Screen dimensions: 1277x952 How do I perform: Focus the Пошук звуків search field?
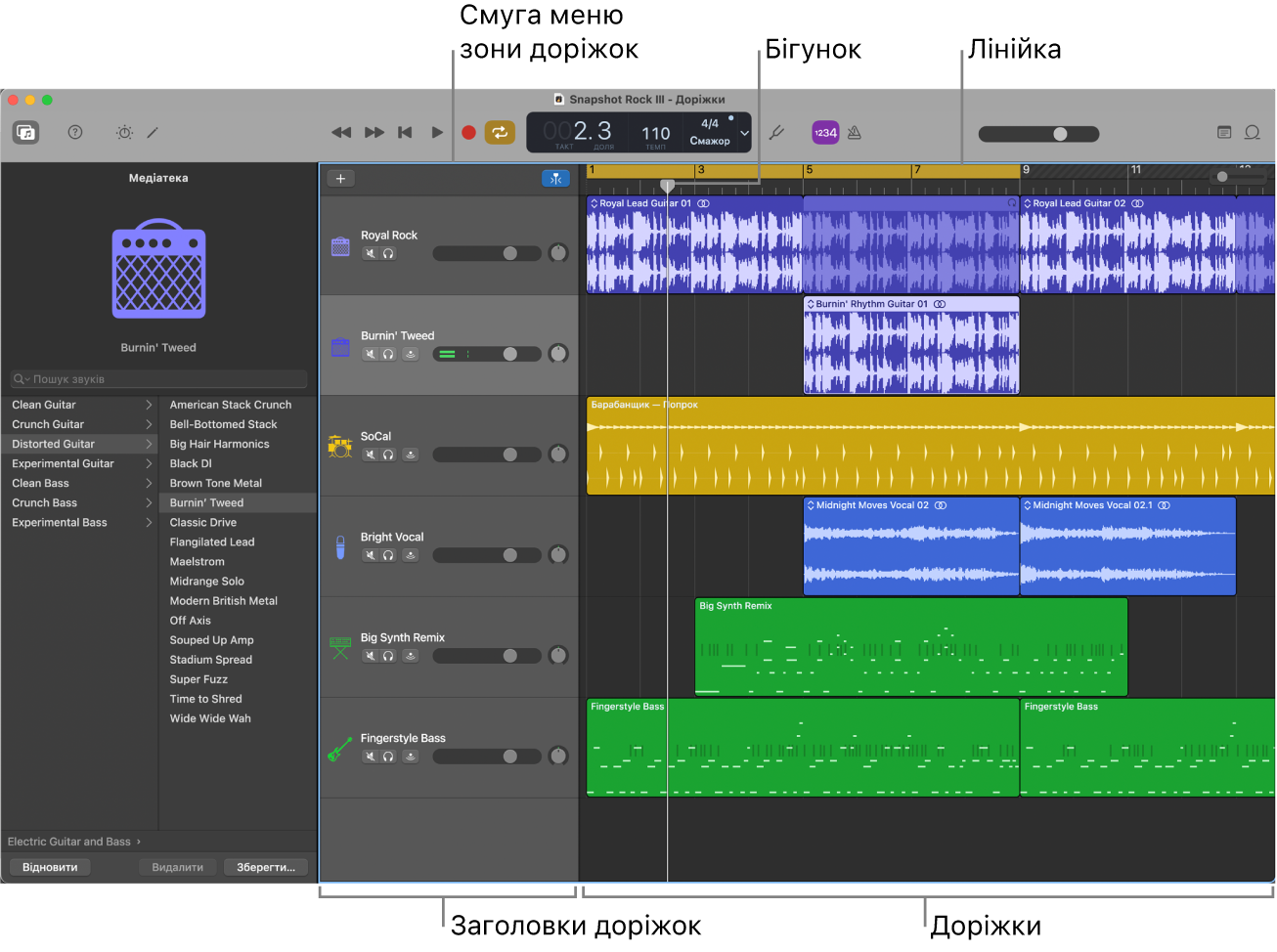click(x=158, y=379)
